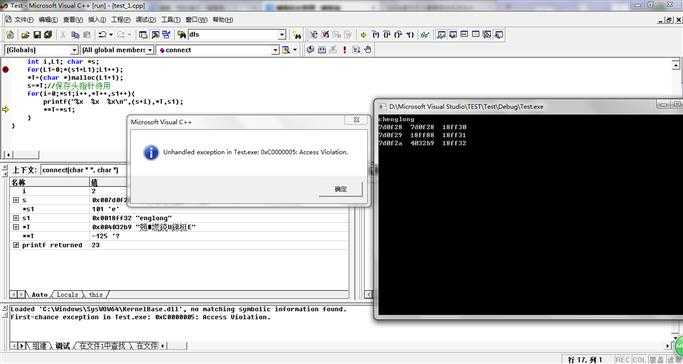Click the hand Insert Breakpoint icon
683x364 pixels.
coord(368,50)
